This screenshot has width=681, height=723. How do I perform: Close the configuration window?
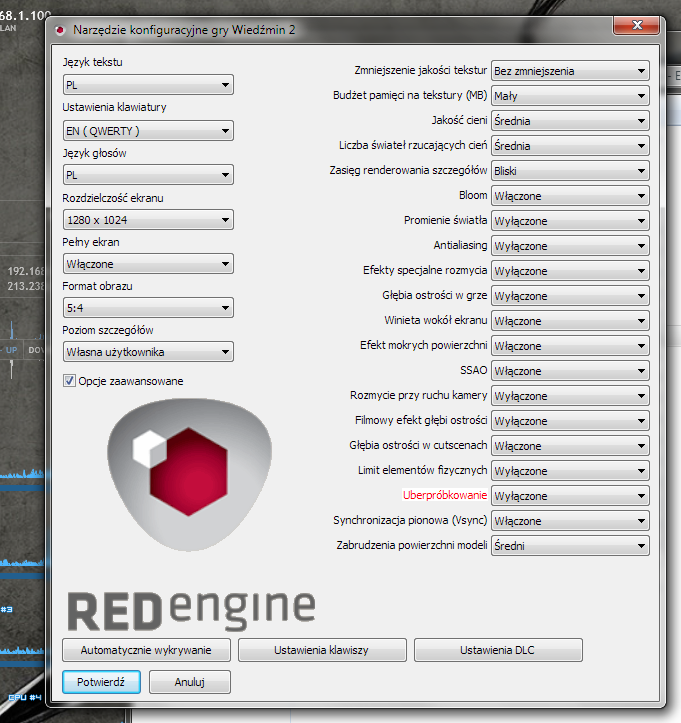tap(637, 25)
